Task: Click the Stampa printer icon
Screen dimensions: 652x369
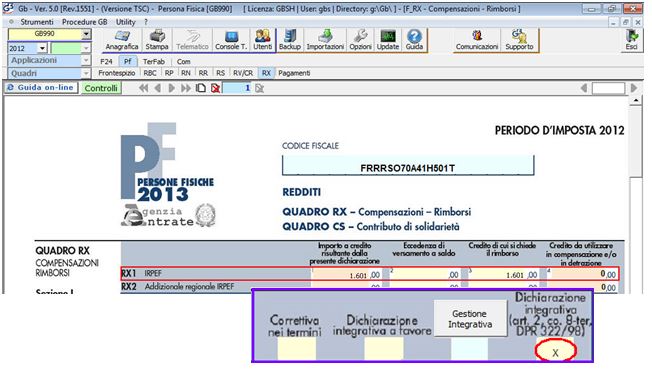Action: click(x=157, y=40)
